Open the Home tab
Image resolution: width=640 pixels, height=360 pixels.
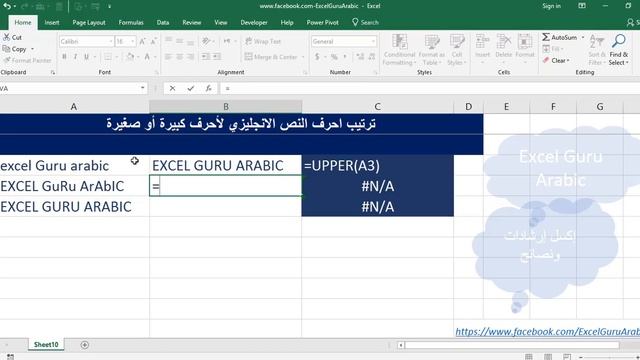tap(23, 22)
